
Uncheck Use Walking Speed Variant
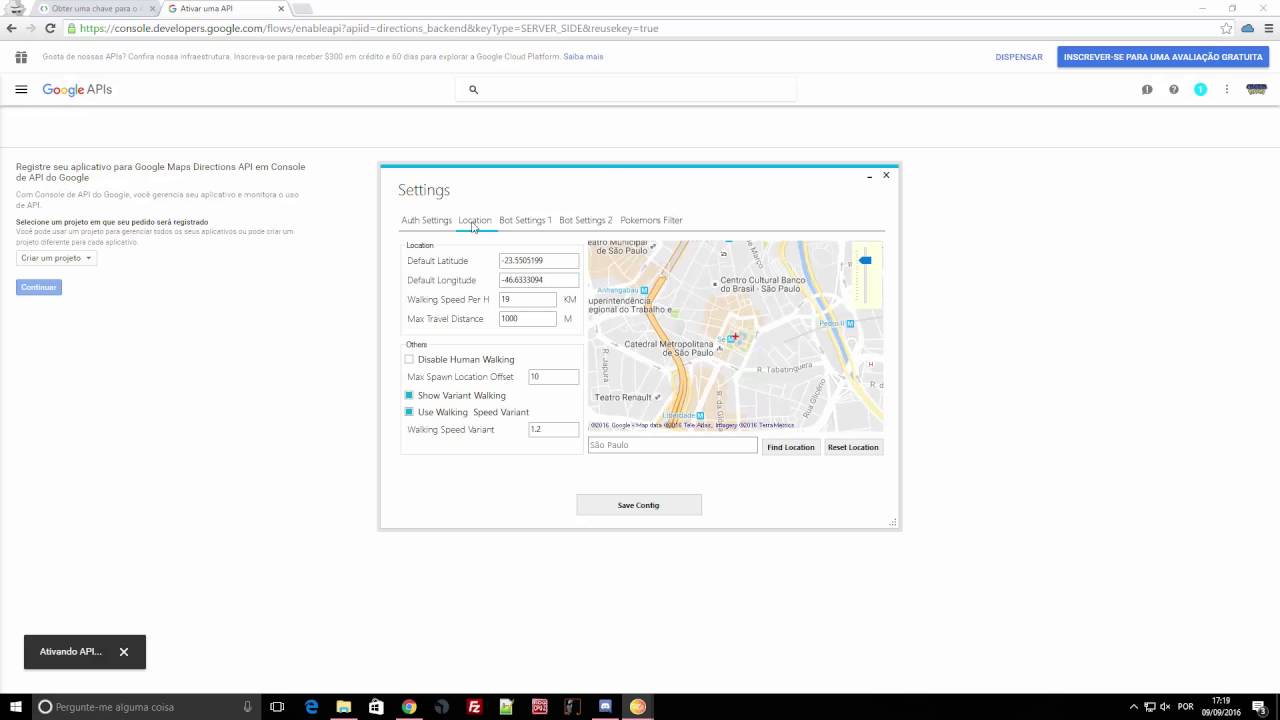tap(409, 412)
